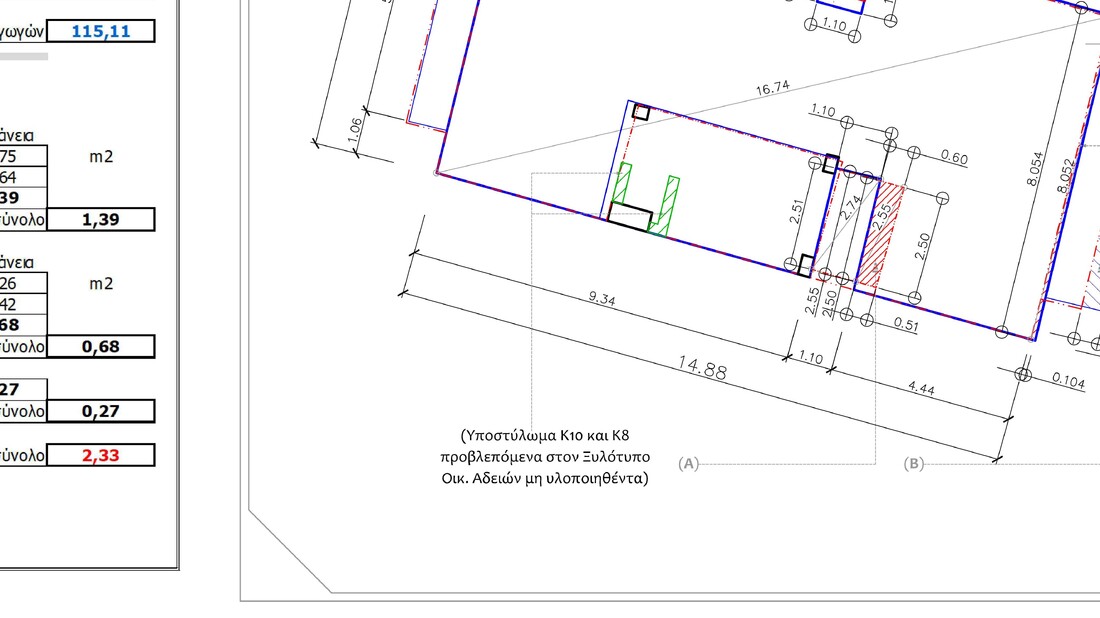Image resolution: width=1100 pixels, height=618 pixels.
Task: Select the blue 115,11 value cell
Action: [x=101, y=31]
